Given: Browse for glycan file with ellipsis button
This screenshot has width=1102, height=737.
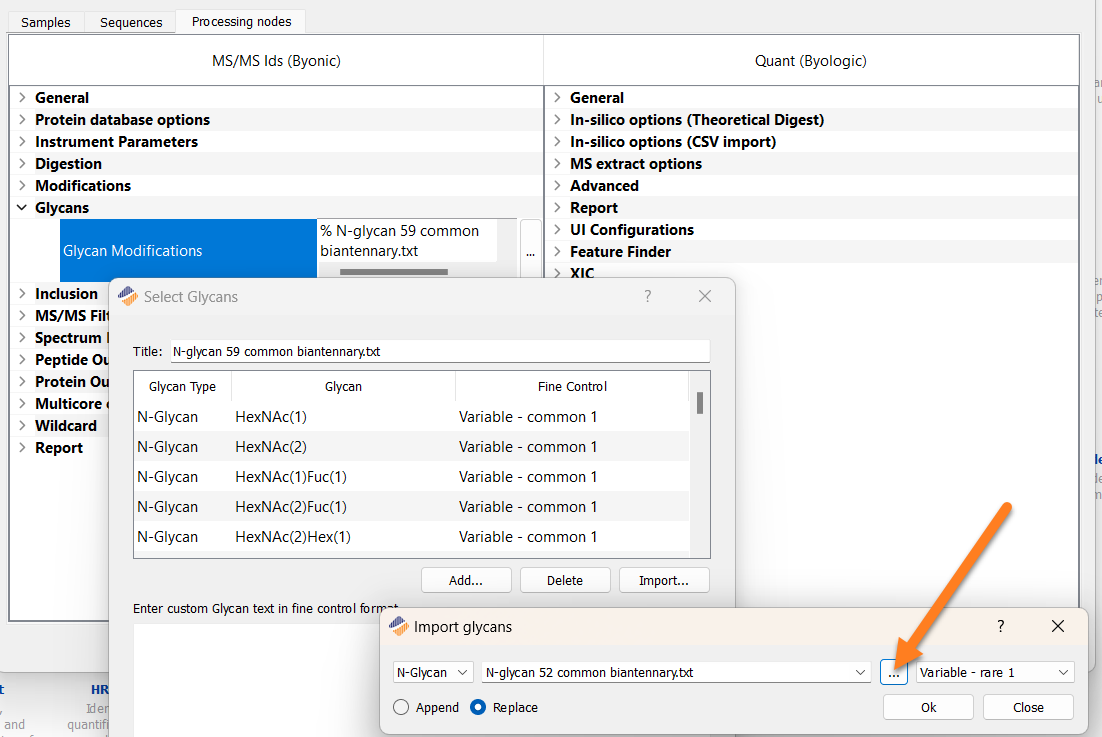Looking at the screenshot, I should click(893, 672).
